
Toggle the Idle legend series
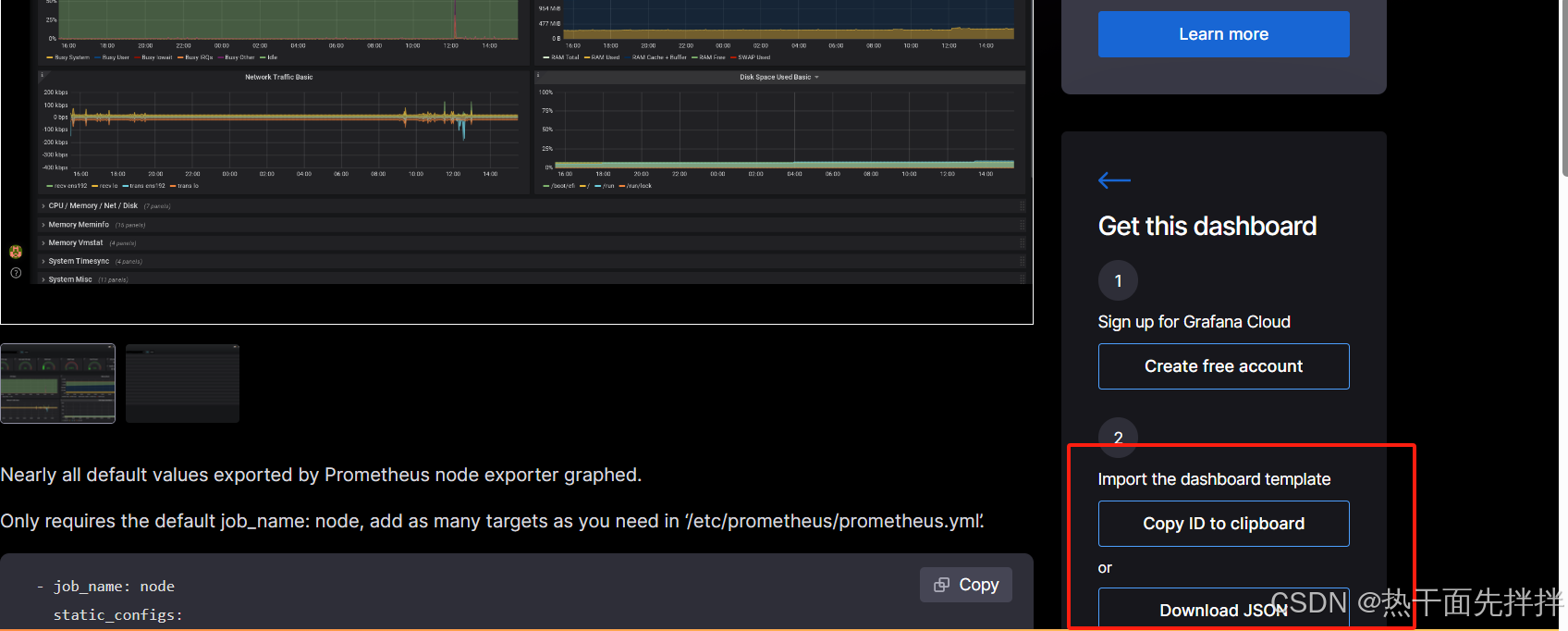[268, 57]
